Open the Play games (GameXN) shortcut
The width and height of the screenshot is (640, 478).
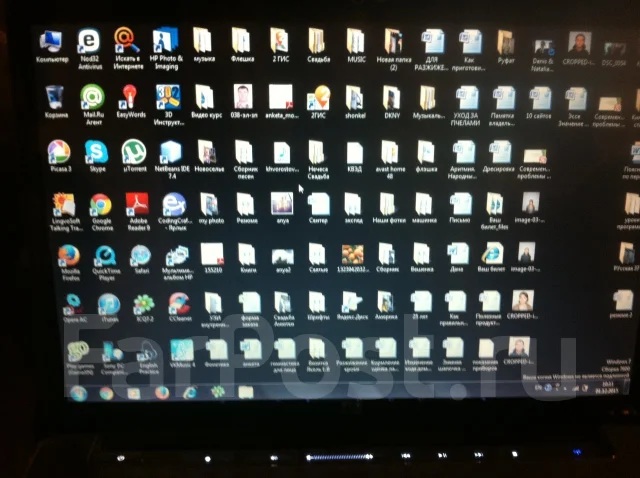[80, 358]
